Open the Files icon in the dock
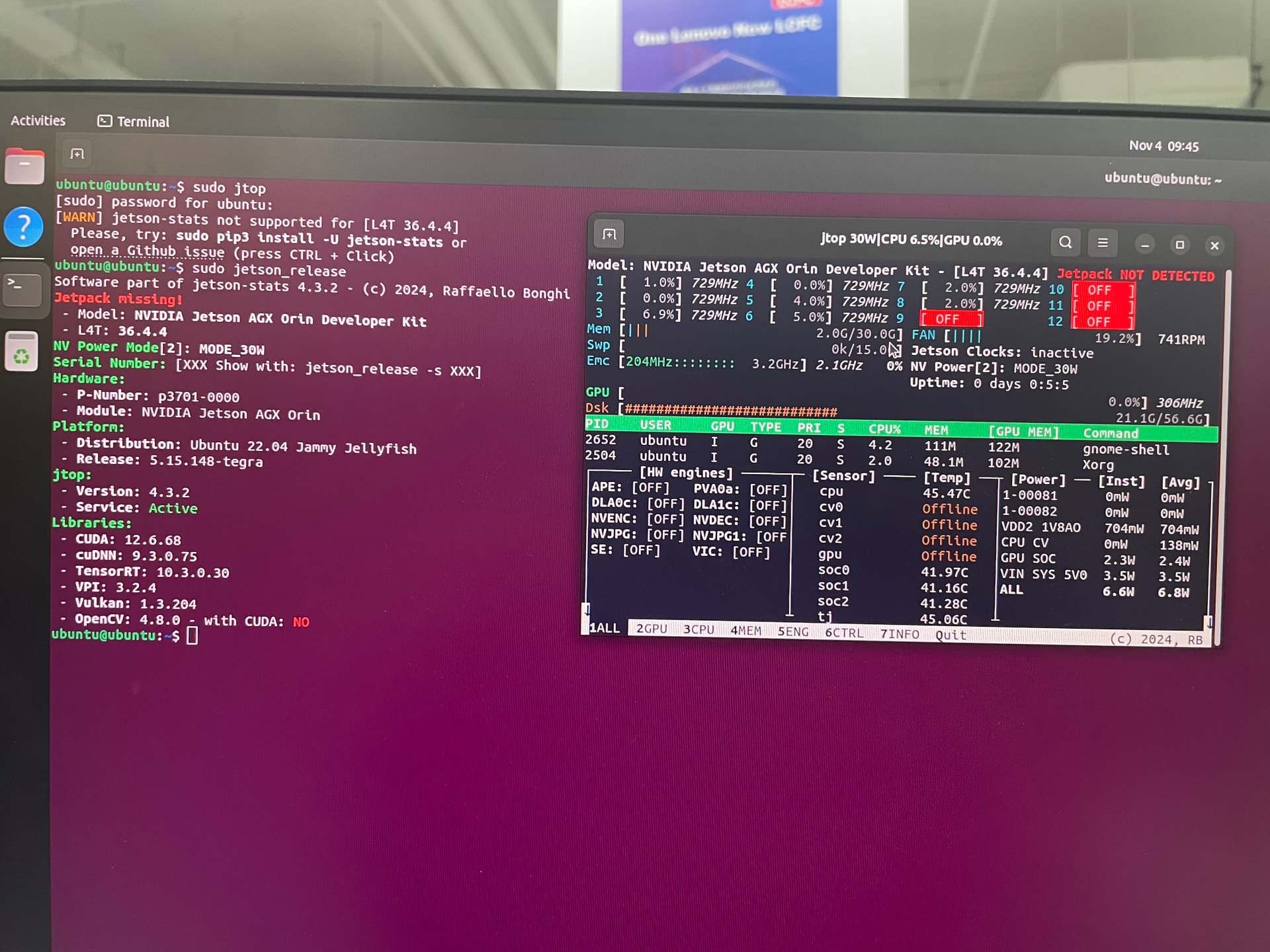 (24, 167)
